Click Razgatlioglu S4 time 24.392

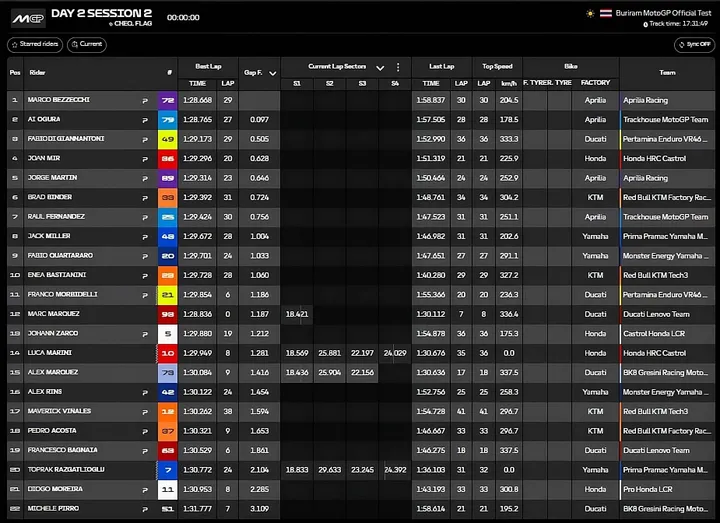coord(395,470)
